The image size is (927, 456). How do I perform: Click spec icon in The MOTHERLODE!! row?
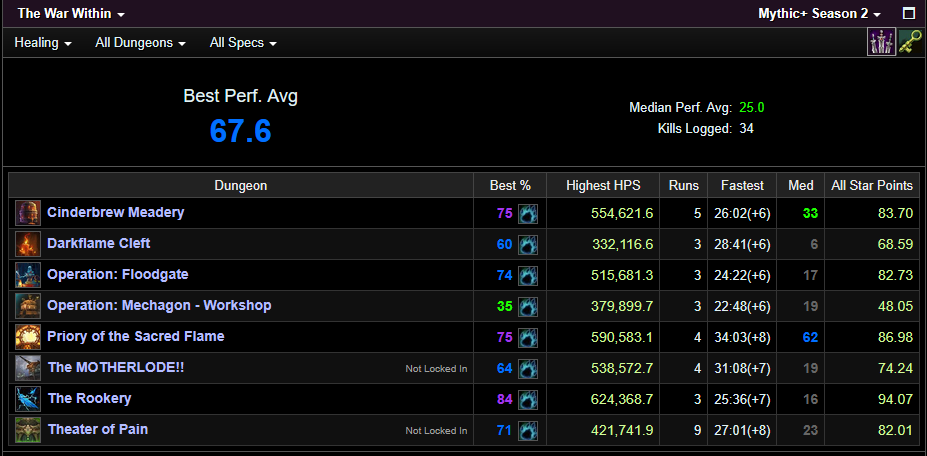[x=528, y=368]
